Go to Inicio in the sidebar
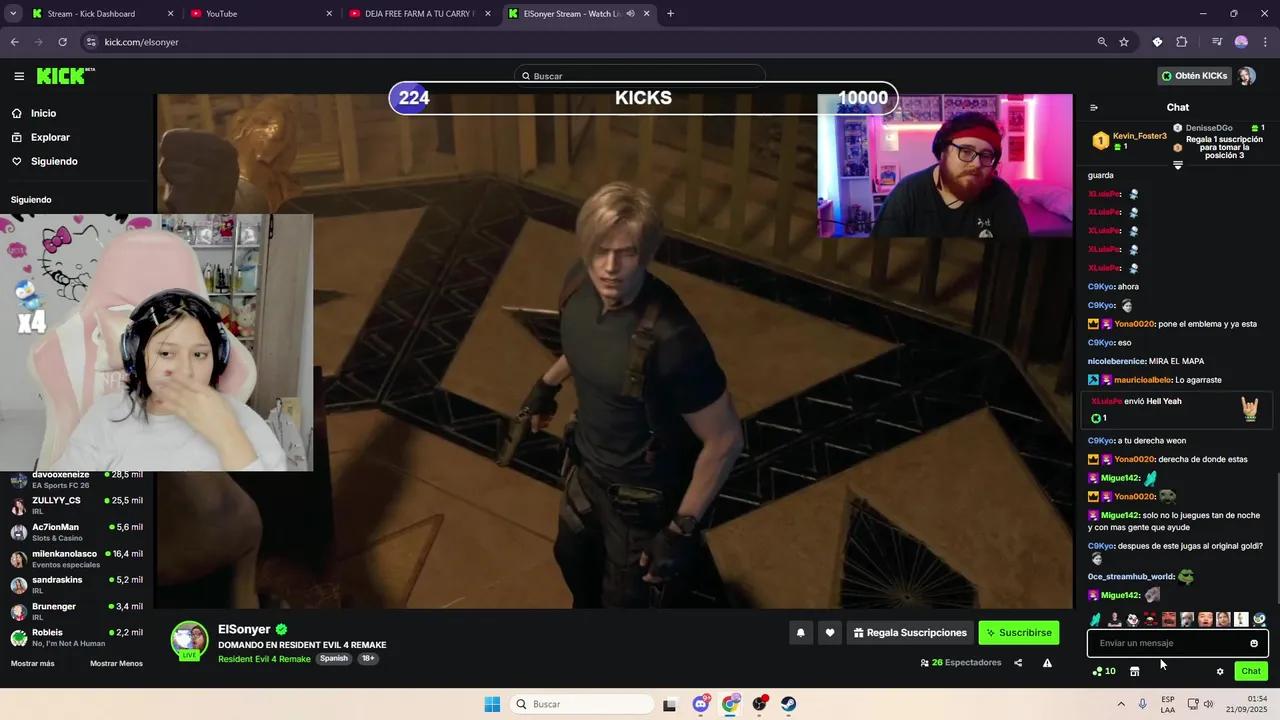This screenshot has height=720, width=1280. (43, 113)
